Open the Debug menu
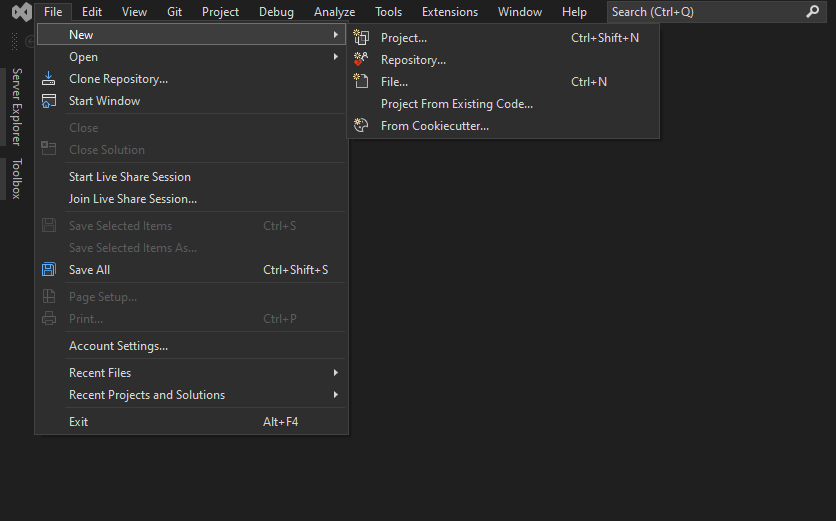836x521 pixels. (x=276, y=12)
